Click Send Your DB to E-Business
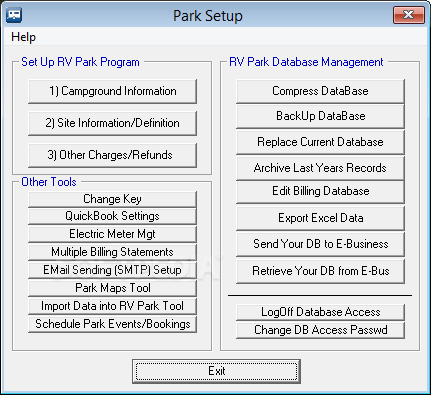431x395 pixels. pos(320,244)
